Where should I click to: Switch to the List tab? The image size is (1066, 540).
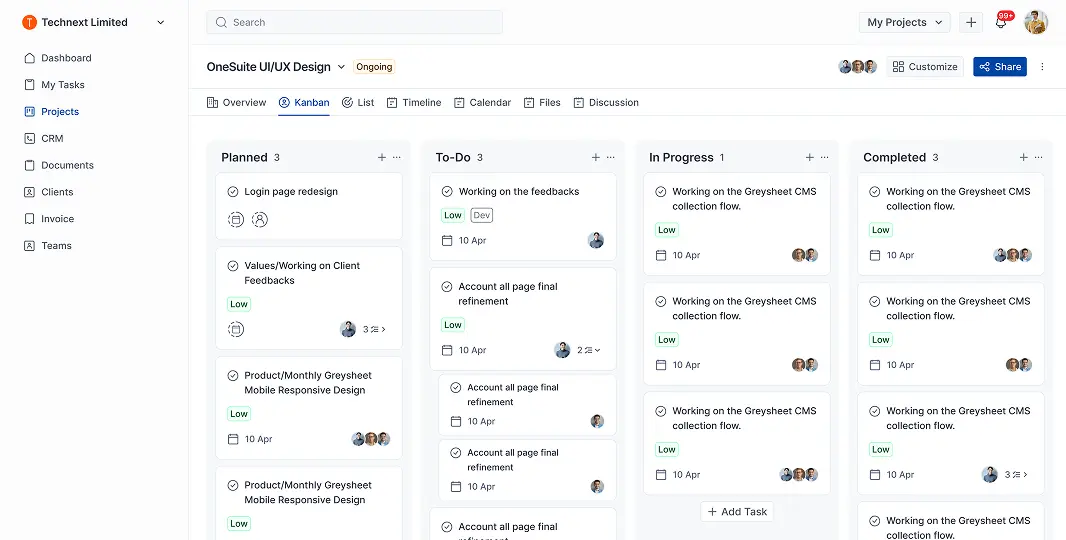tap(358, 103)
